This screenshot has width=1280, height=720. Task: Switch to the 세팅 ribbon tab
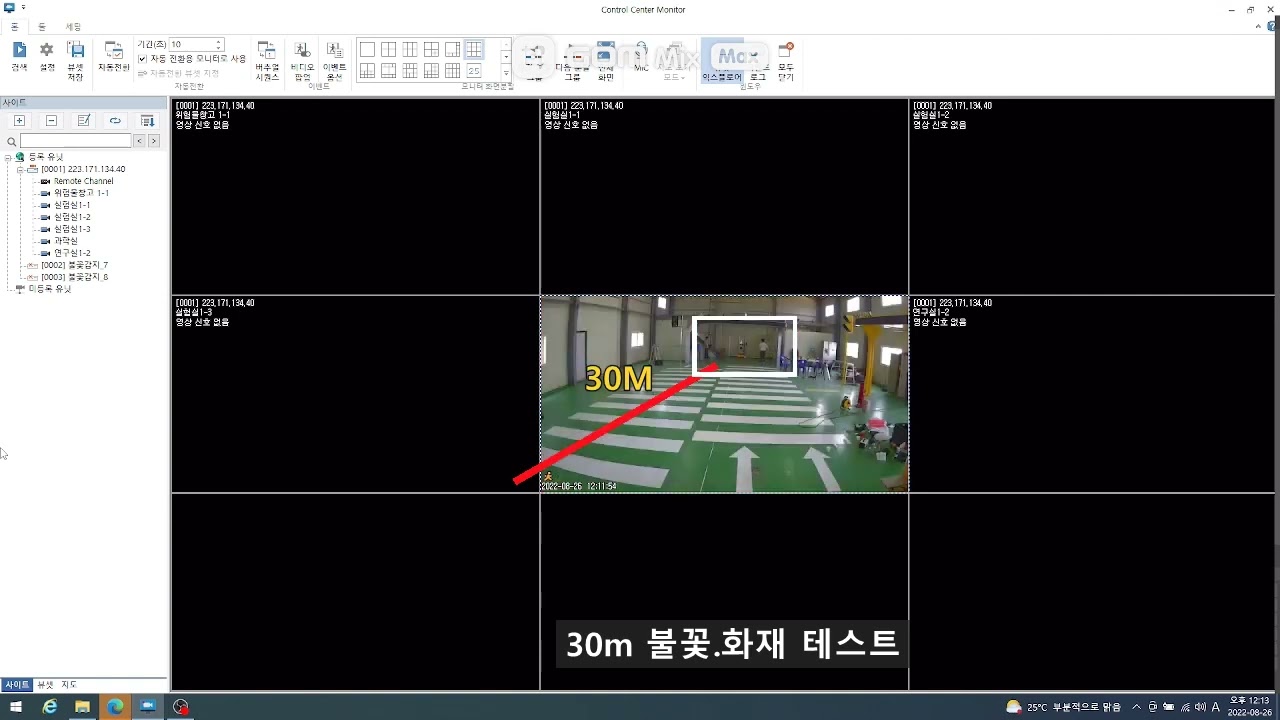pos(73,26)
